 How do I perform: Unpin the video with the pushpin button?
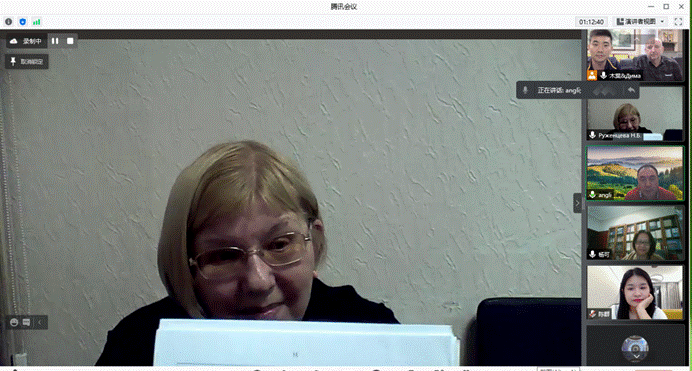pos(27,62)
